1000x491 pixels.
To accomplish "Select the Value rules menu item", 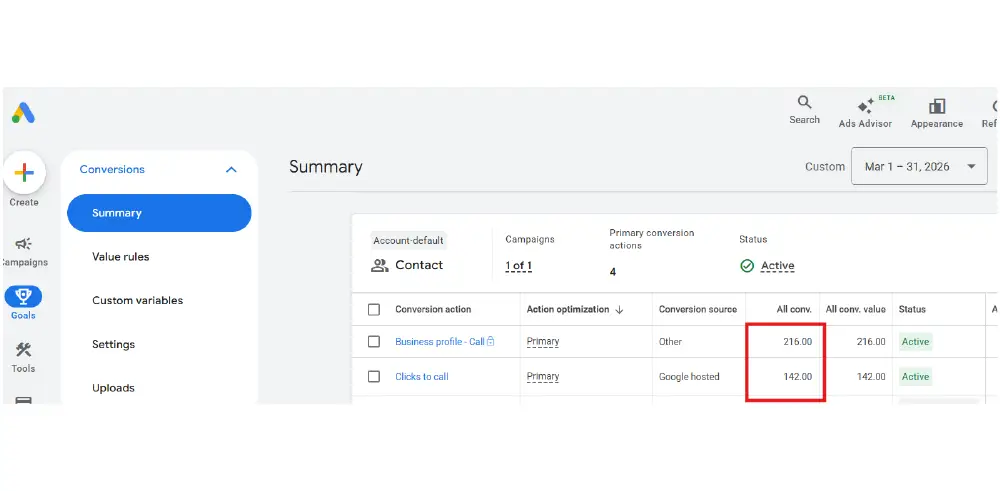I will (x=120, y=257).
